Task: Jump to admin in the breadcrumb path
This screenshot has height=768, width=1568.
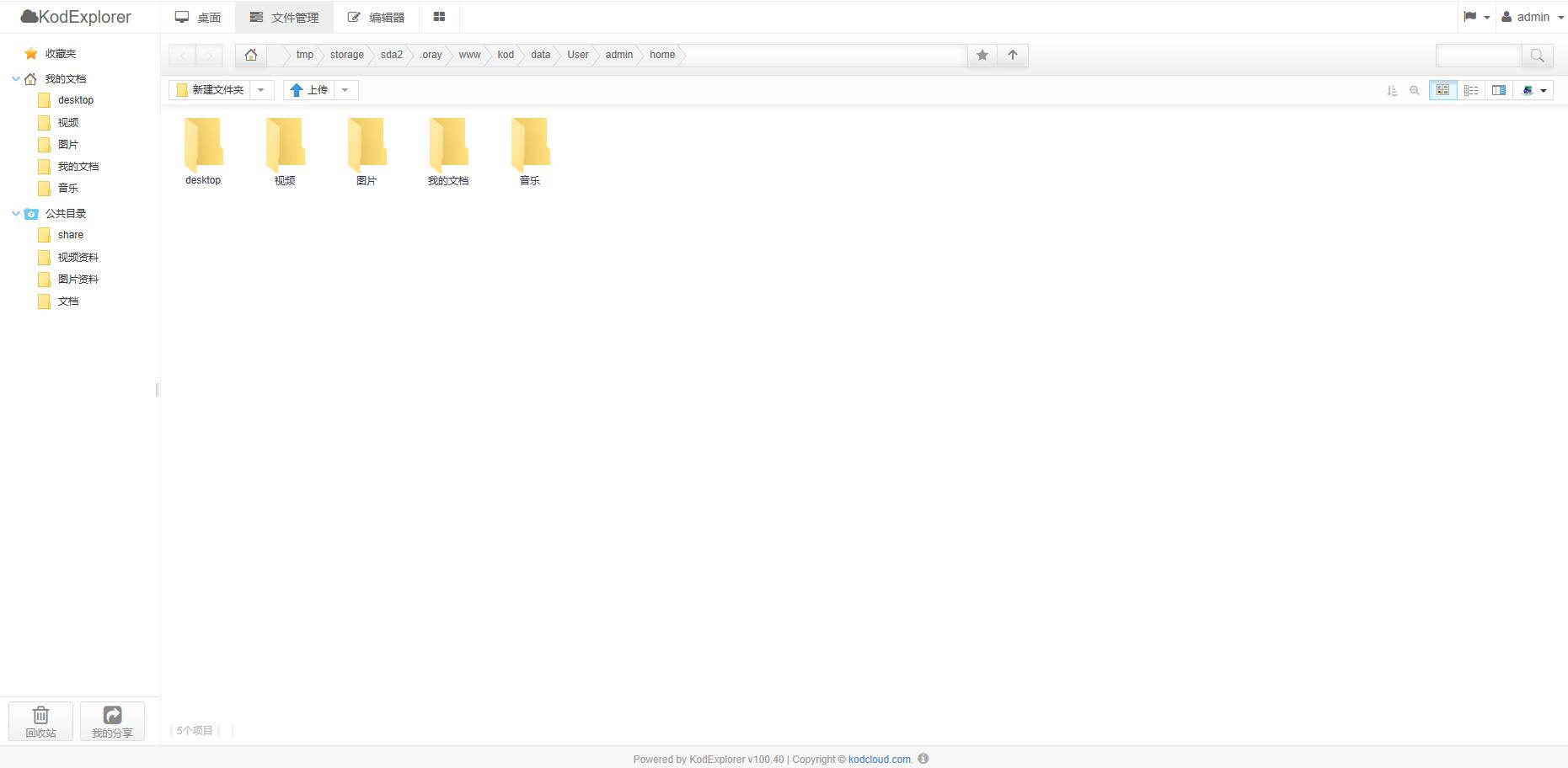Action: click(619, 55)
